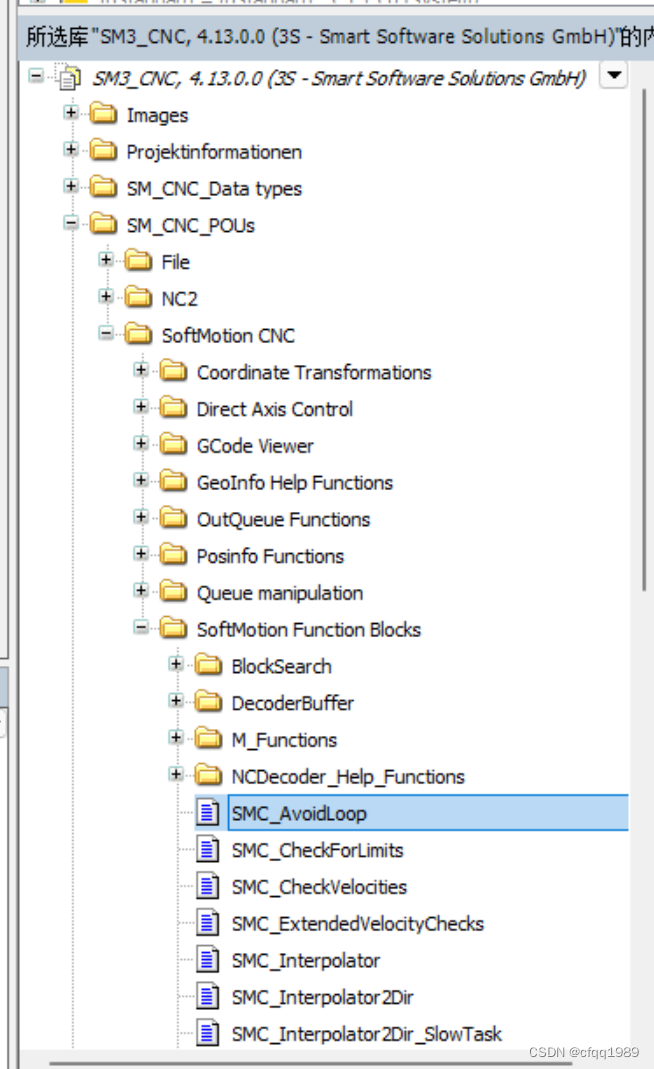Viewport: 654px width, 1069px height.
Task: Click the File folder icon
Action: (x=138, y=260)
